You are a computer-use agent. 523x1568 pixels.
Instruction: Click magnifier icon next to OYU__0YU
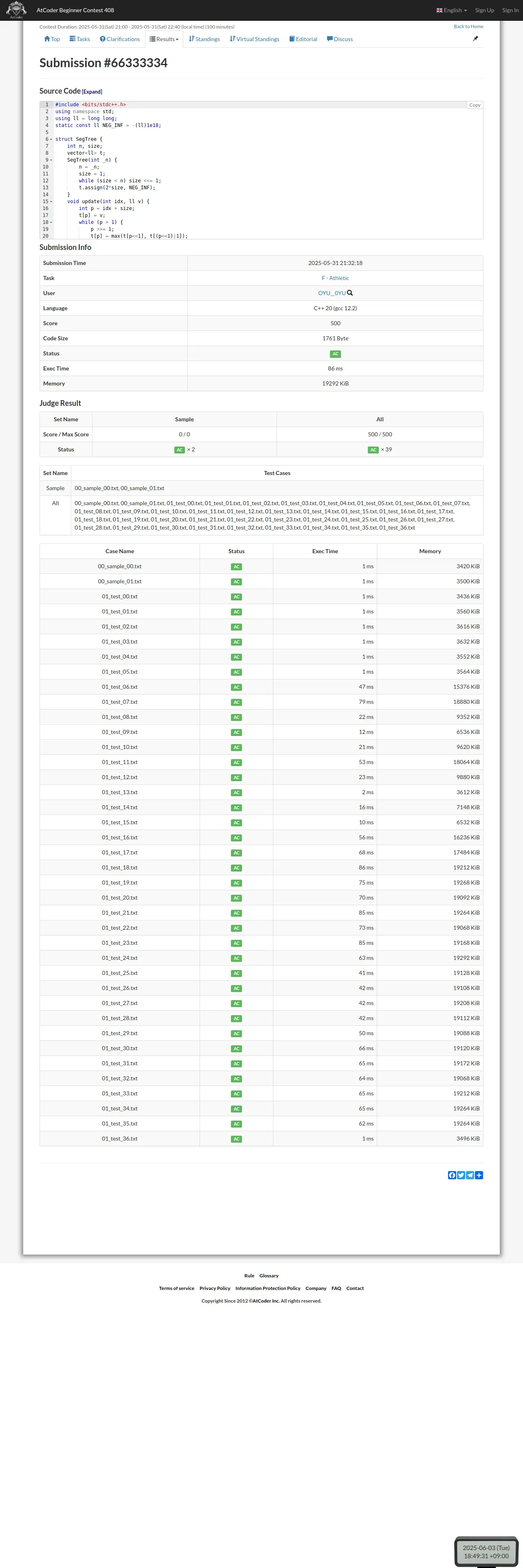point(350,293)
